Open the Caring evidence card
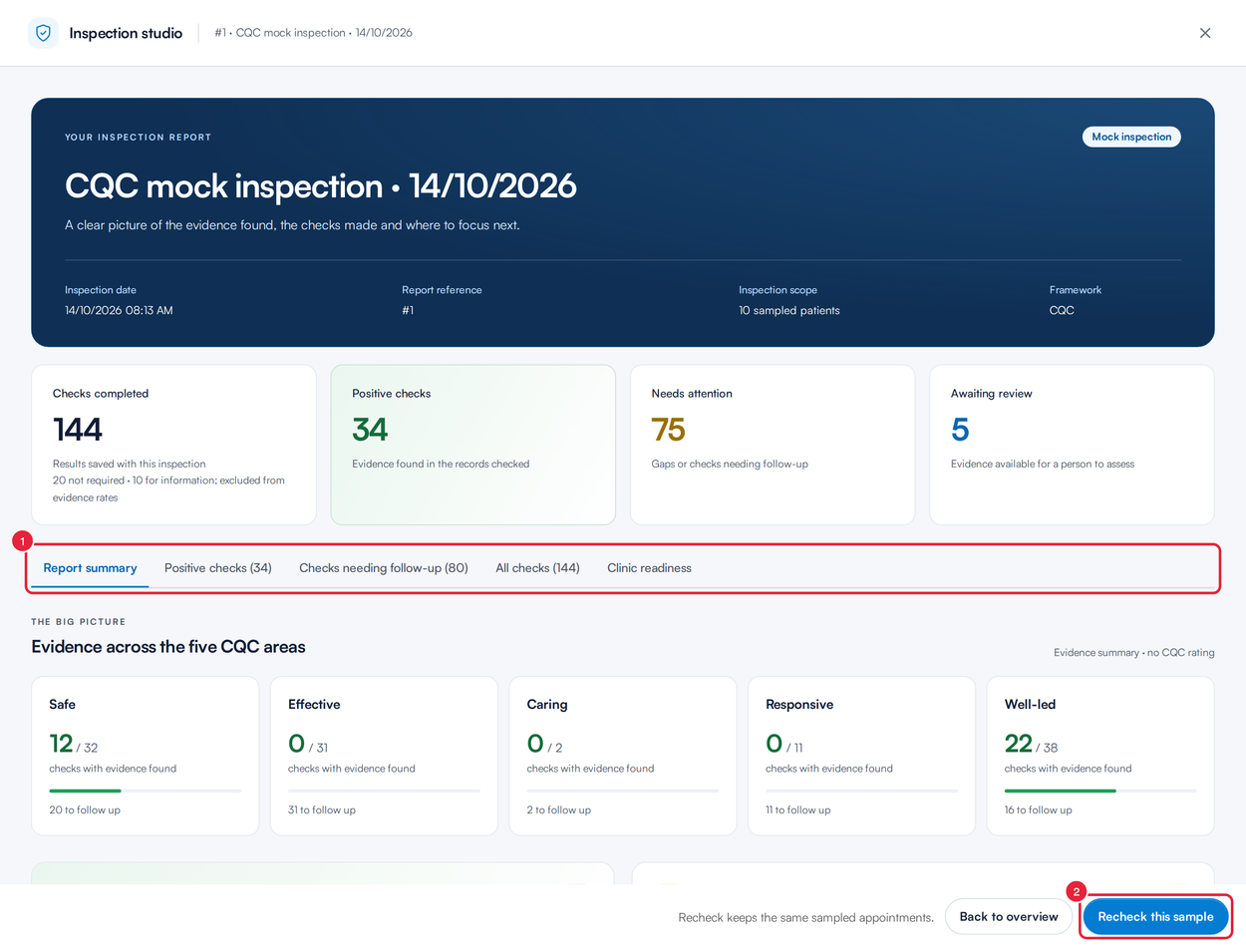 623,756
